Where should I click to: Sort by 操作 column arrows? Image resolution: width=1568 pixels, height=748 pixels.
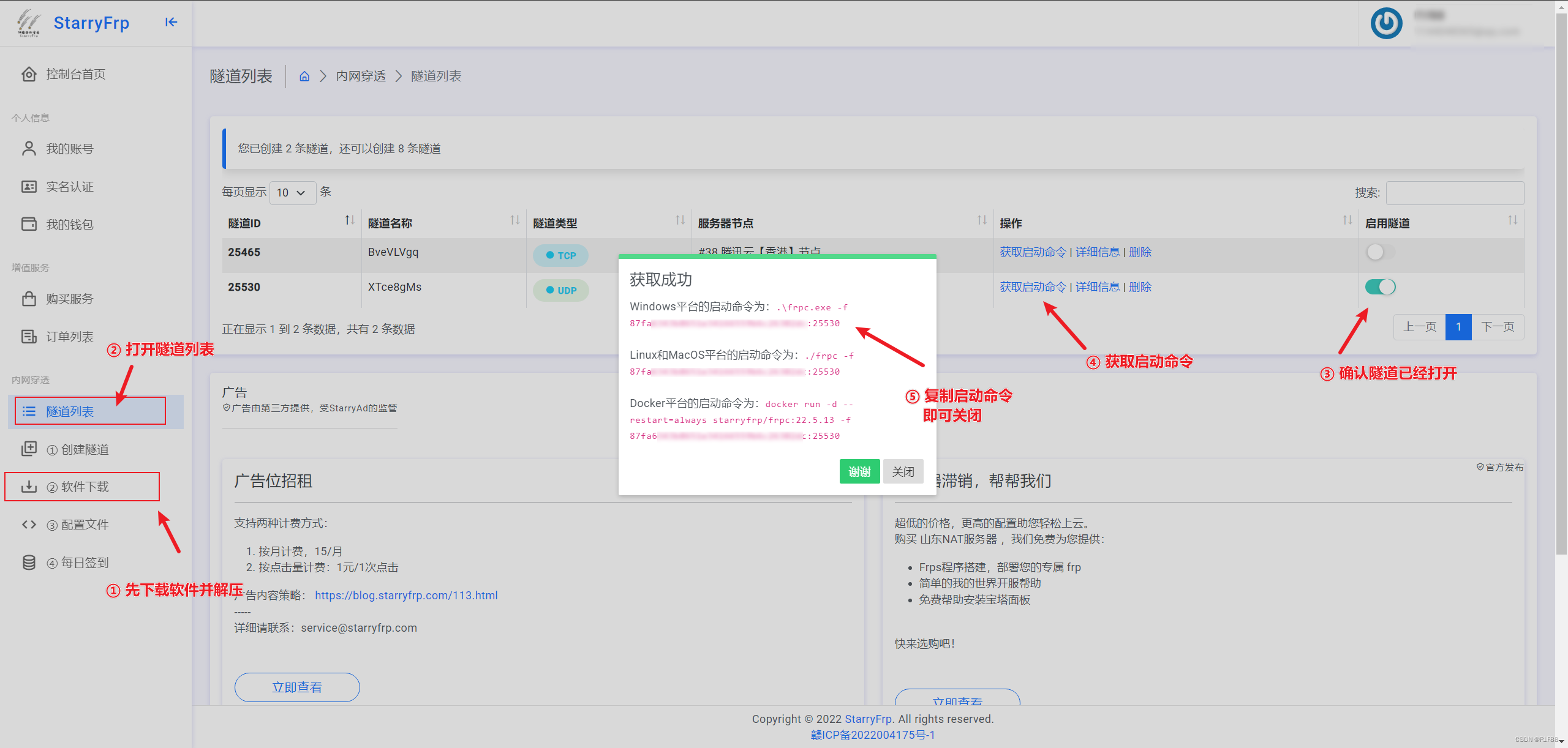[1347, 220]
